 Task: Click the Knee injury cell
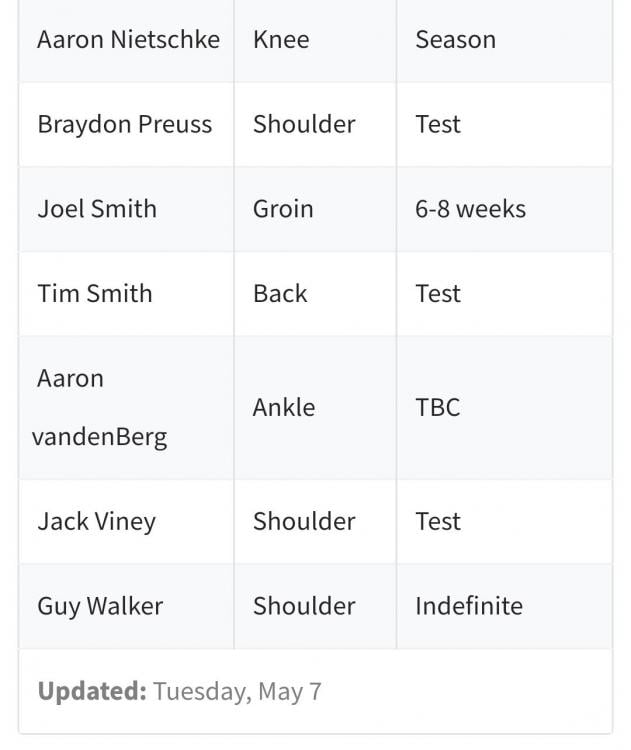[281, 40]
